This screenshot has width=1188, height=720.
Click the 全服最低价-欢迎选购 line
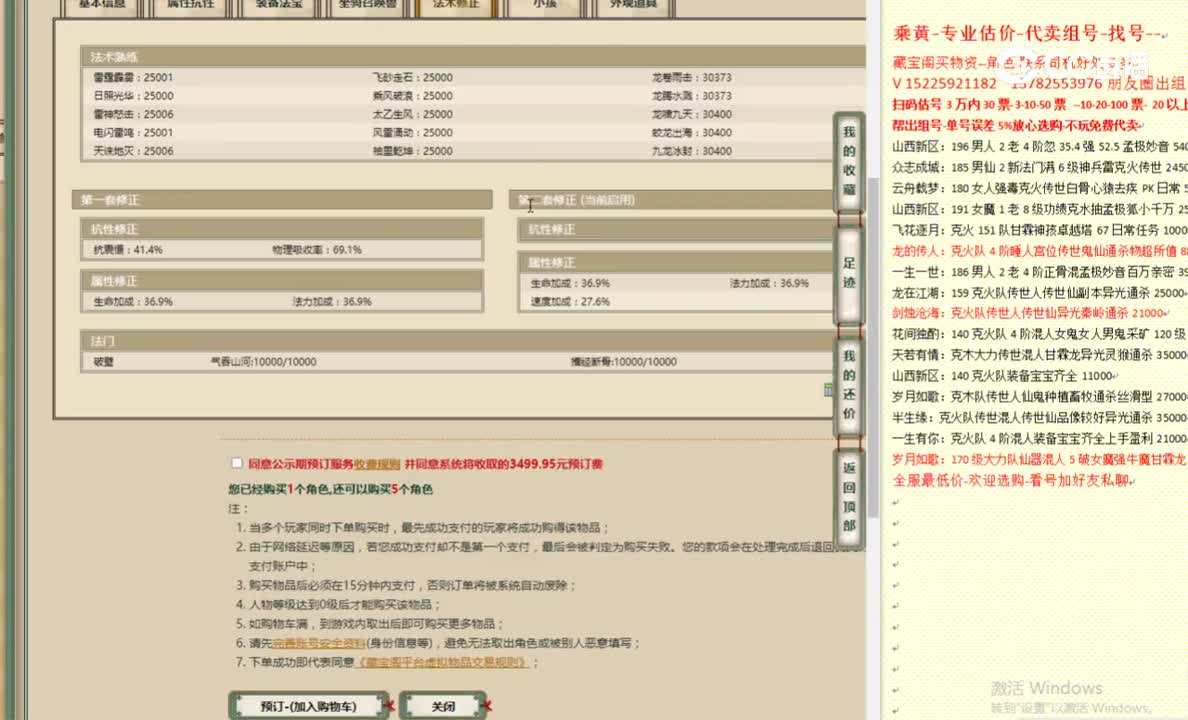click(1012, 481)
